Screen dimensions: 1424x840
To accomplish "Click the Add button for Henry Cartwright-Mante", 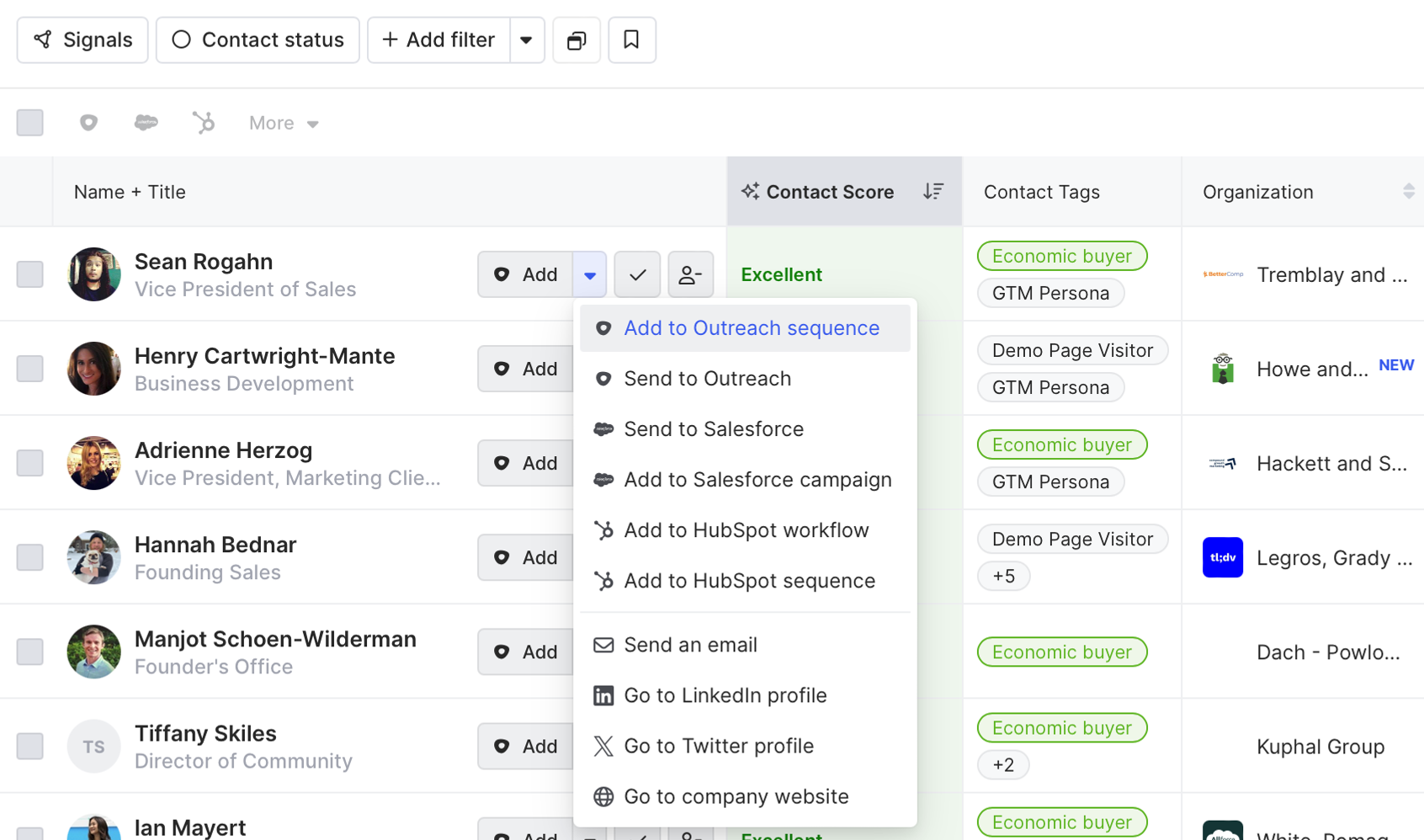I will [x=525, y=369].
